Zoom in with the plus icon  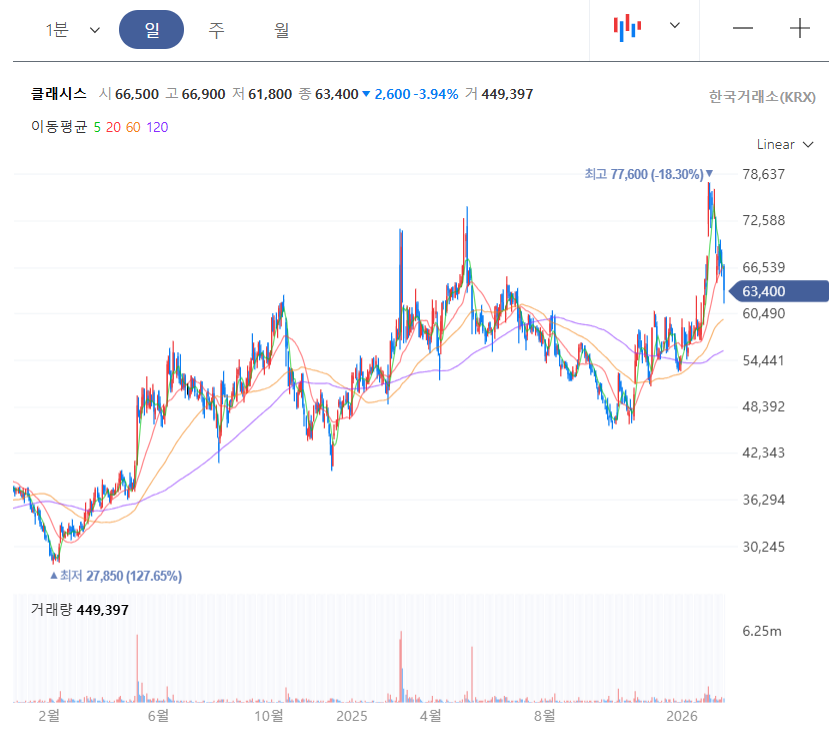click(799, 28)
